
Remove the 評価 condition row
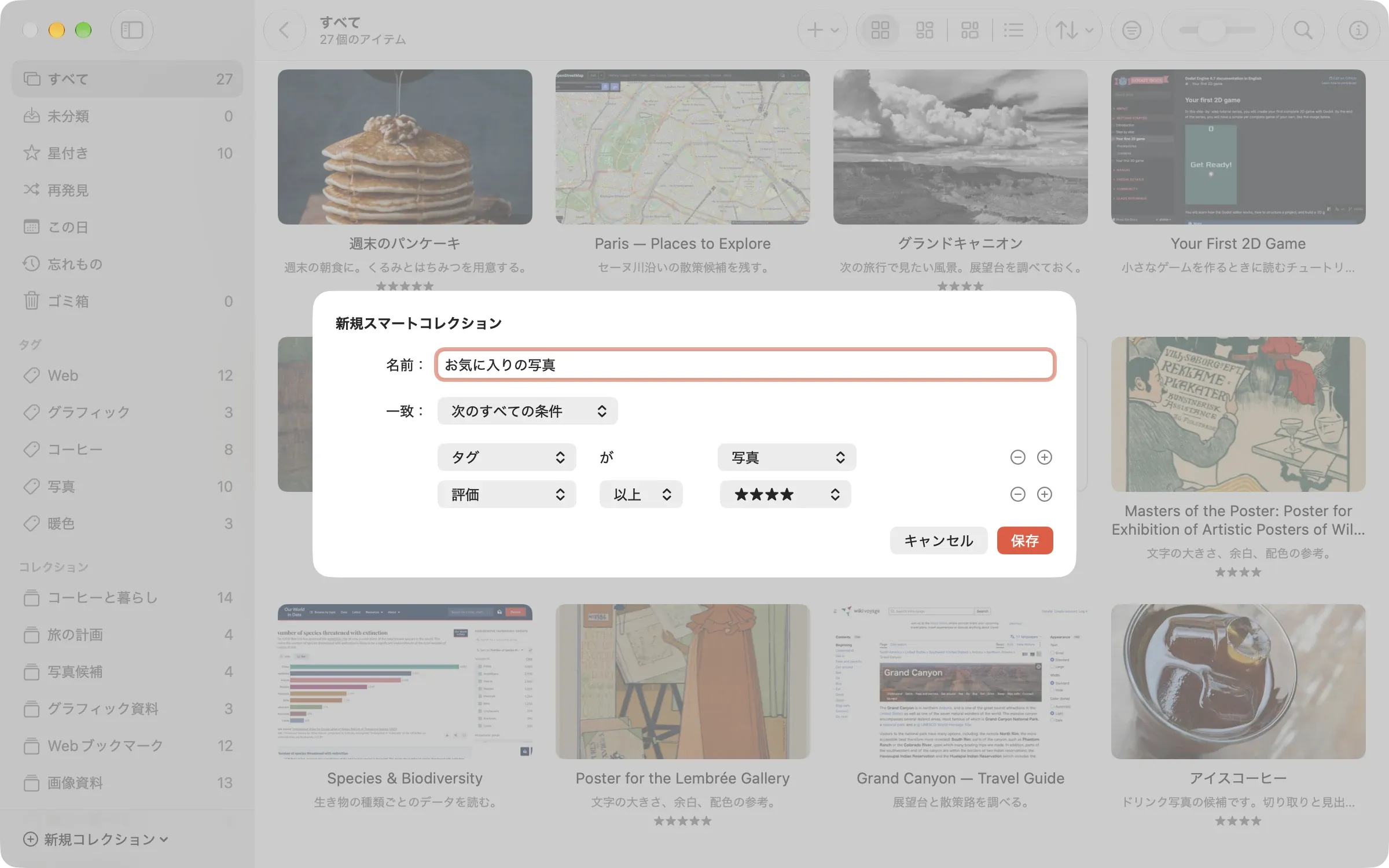coord(1017,494)
